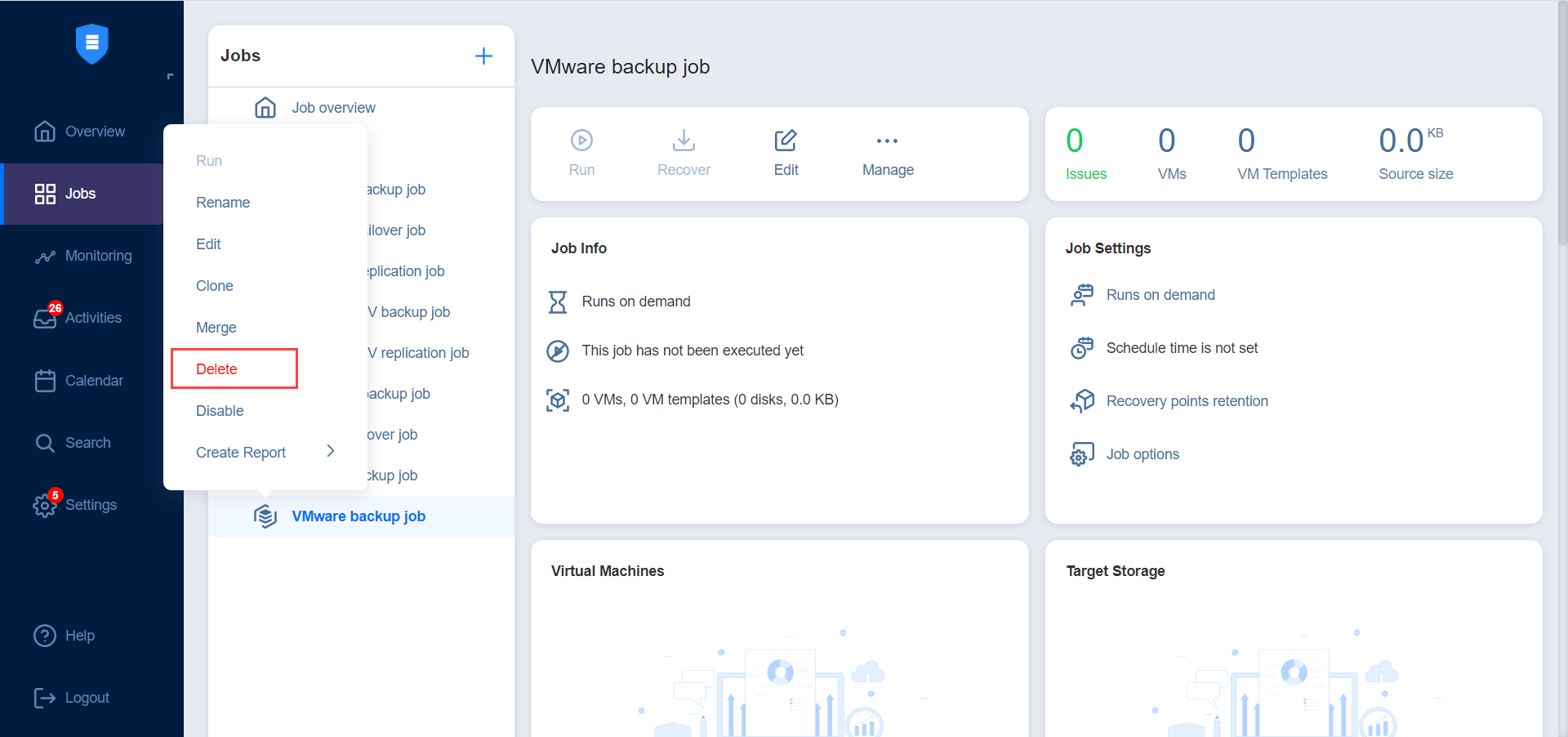Open Runs on demand job setting link

(1160, 295)
